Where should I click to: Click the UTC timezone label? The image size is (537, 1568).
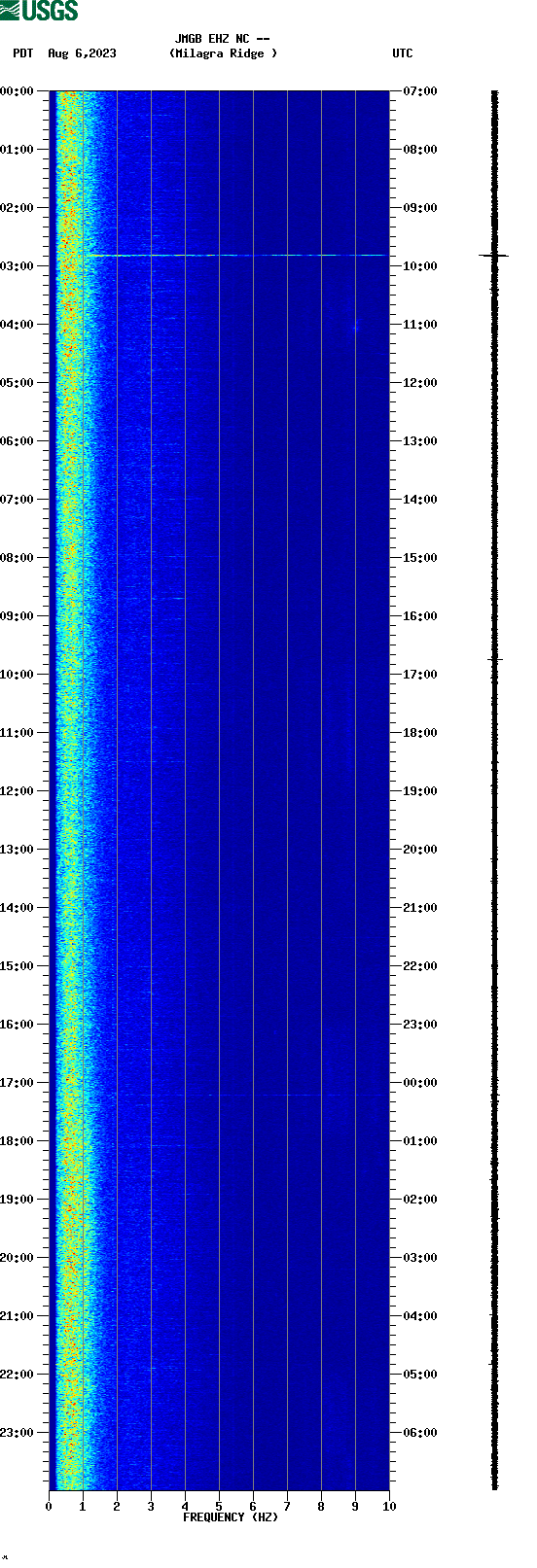point(403,53)
